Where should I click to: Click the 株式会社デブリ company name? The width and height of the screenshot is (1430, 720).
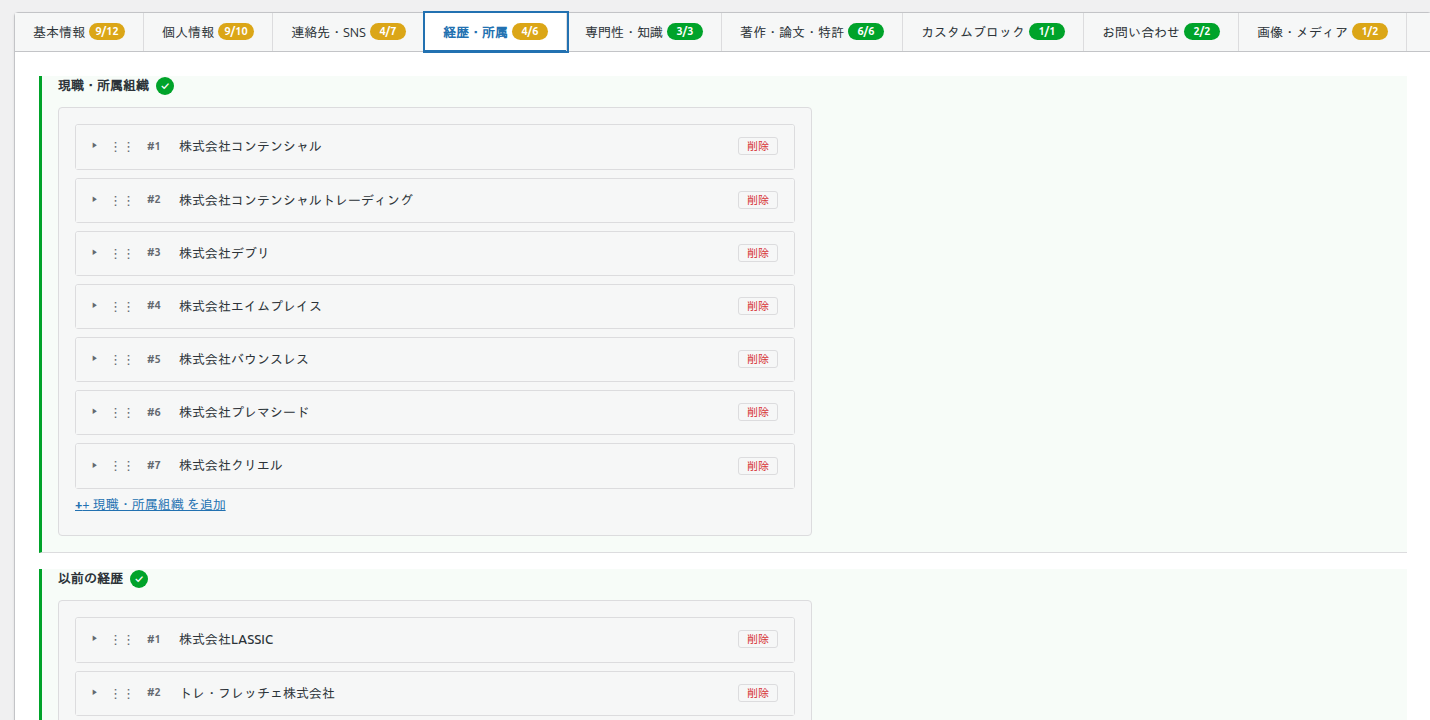coord(224,253)
